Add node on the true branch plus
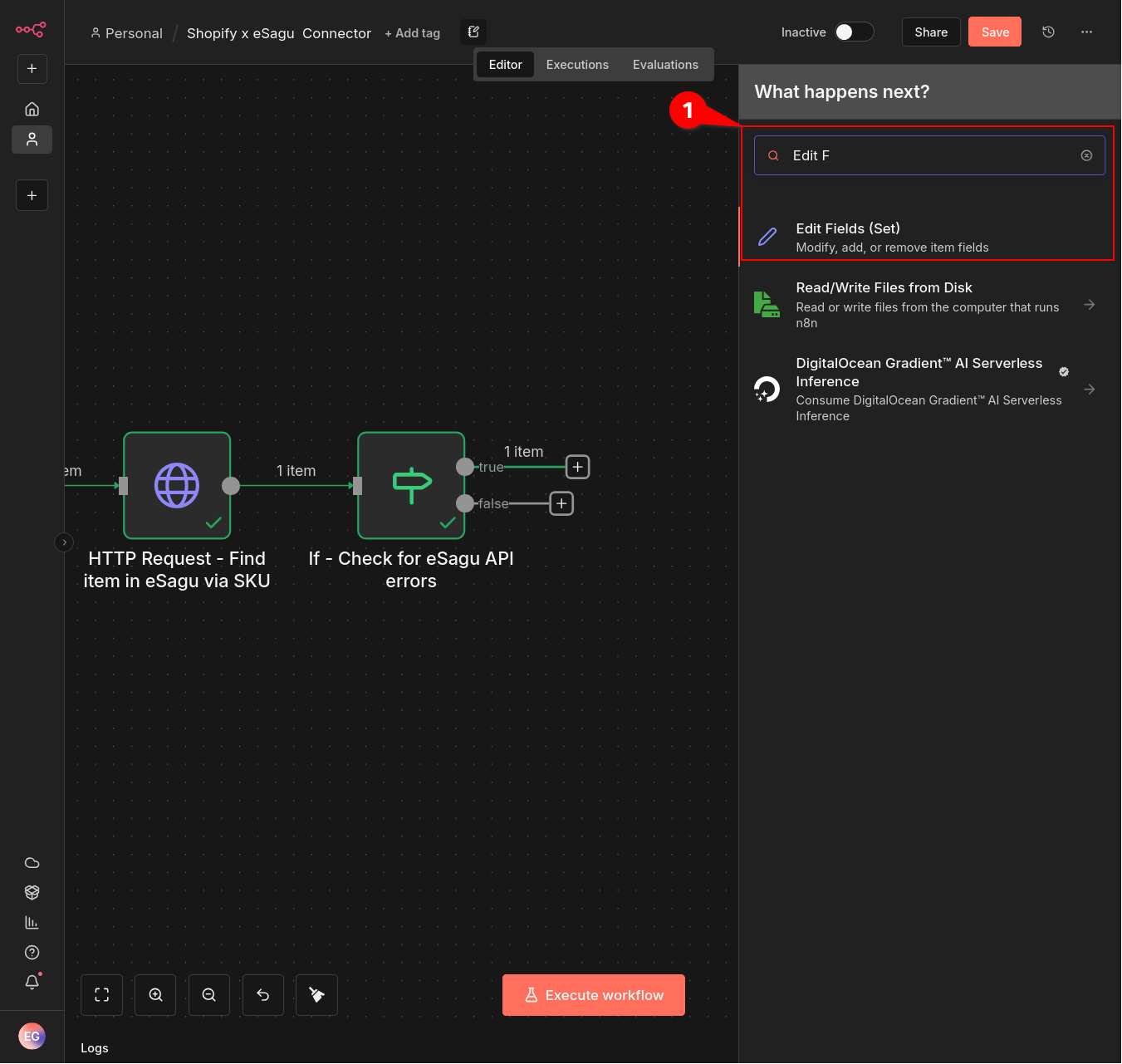 [578, 467]
